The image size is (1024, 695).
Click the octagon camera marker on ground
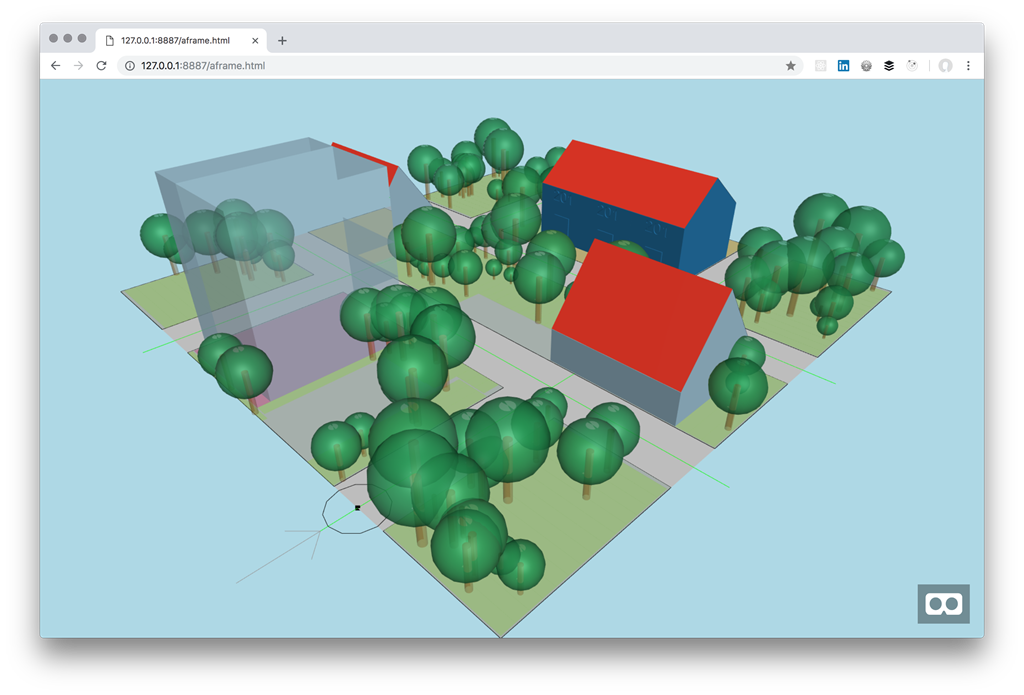(x=348, y=510)
